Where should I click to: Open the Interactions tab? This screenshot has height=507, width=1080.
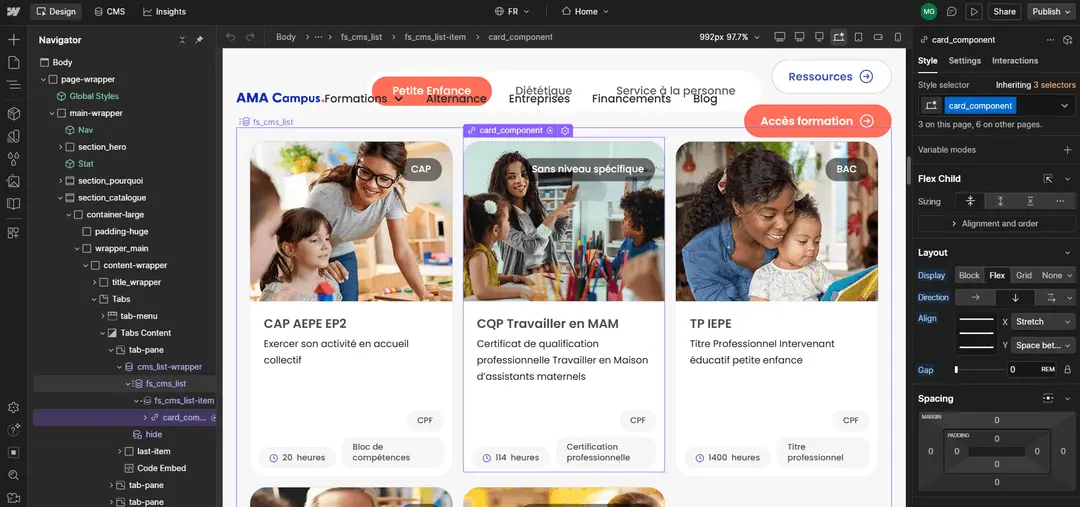(1015, 61)
